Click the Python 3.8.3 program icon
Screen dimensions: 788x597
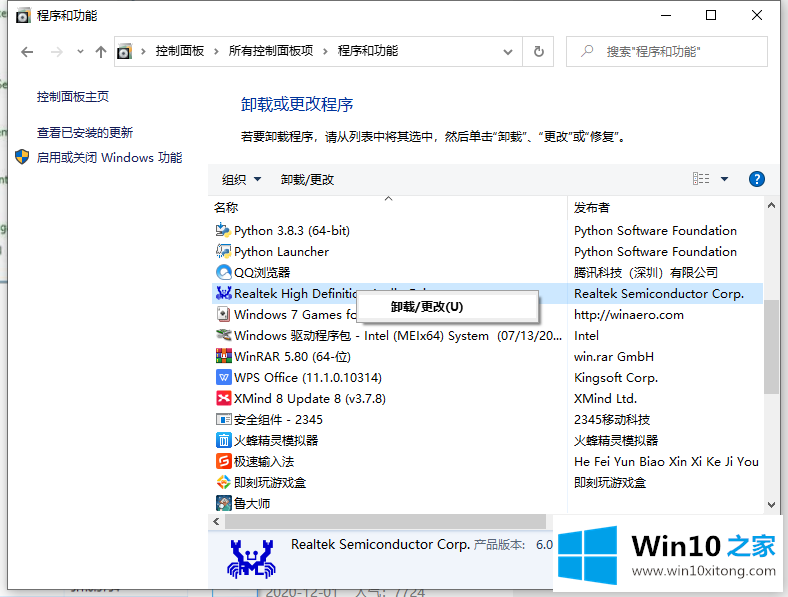coord(223,231)
